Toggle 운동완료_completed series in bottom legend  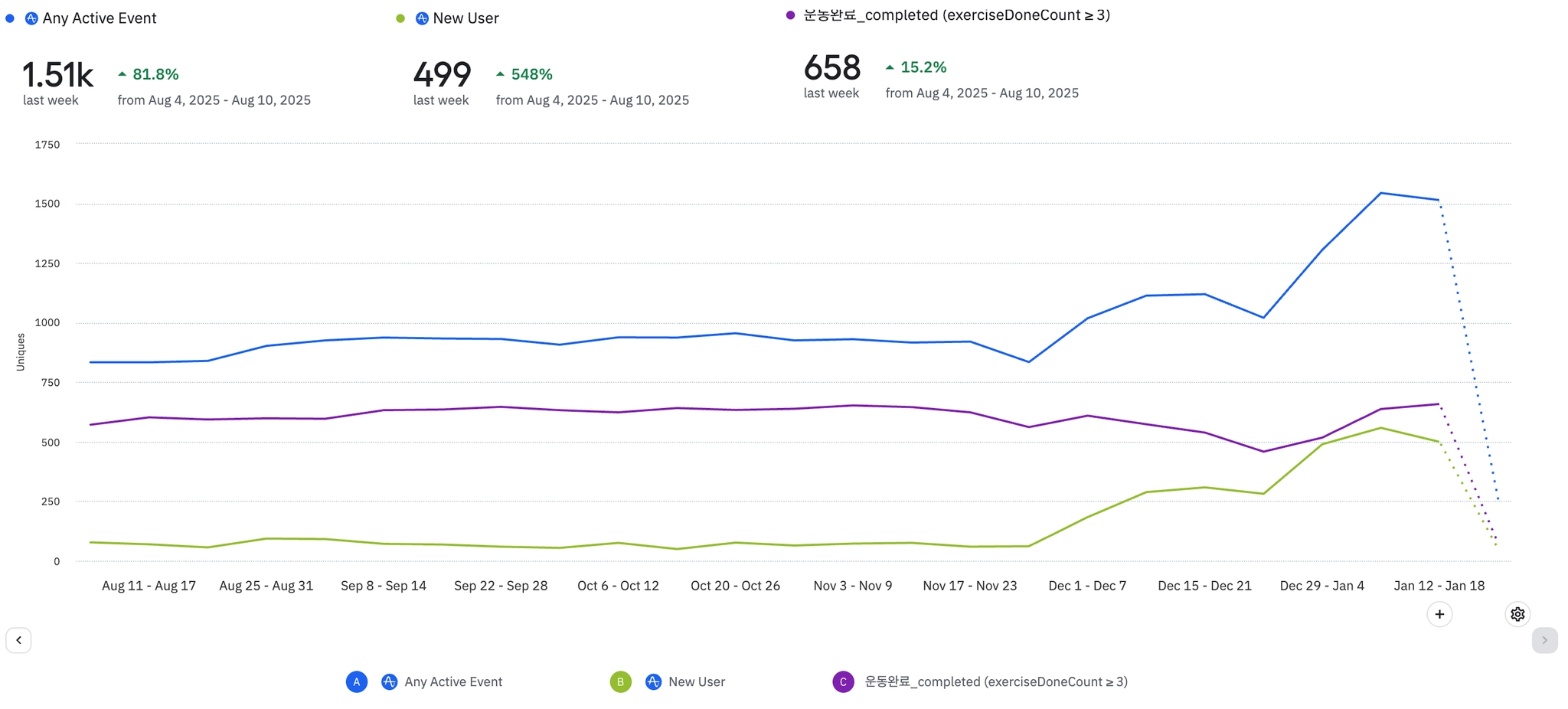[996, 681]
